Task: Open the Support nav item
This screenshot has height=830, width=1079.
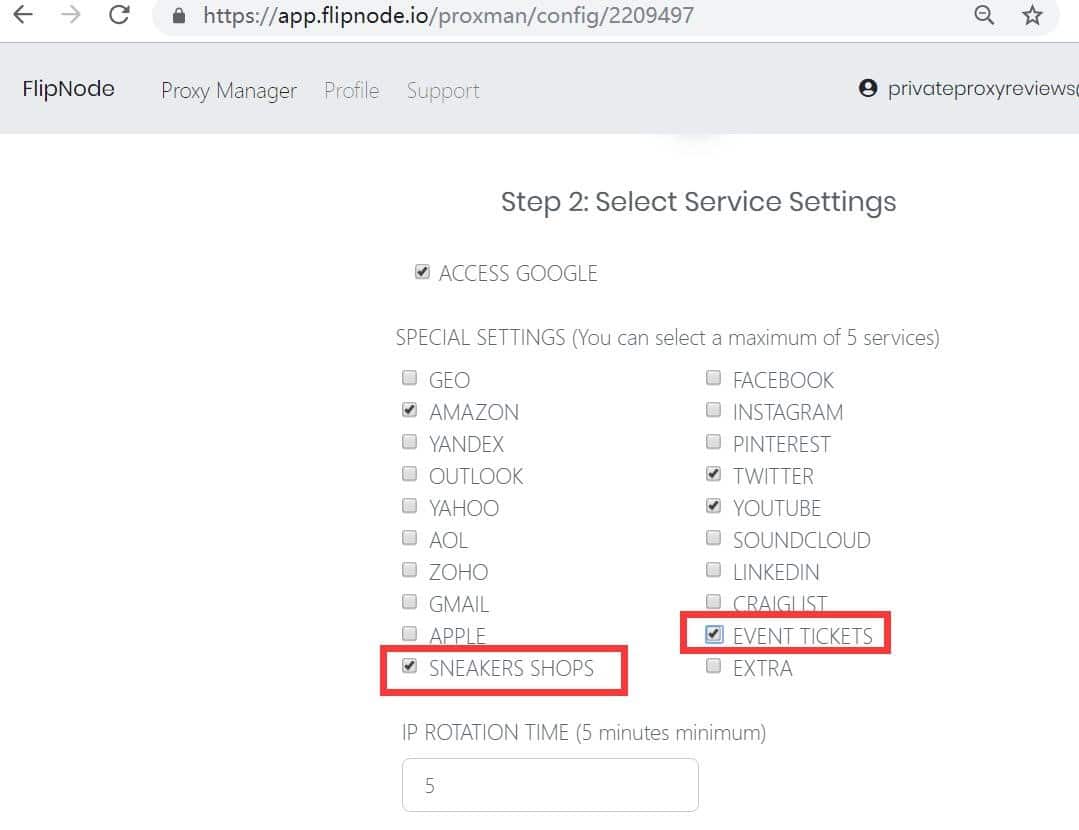Action: coord(443,90)
